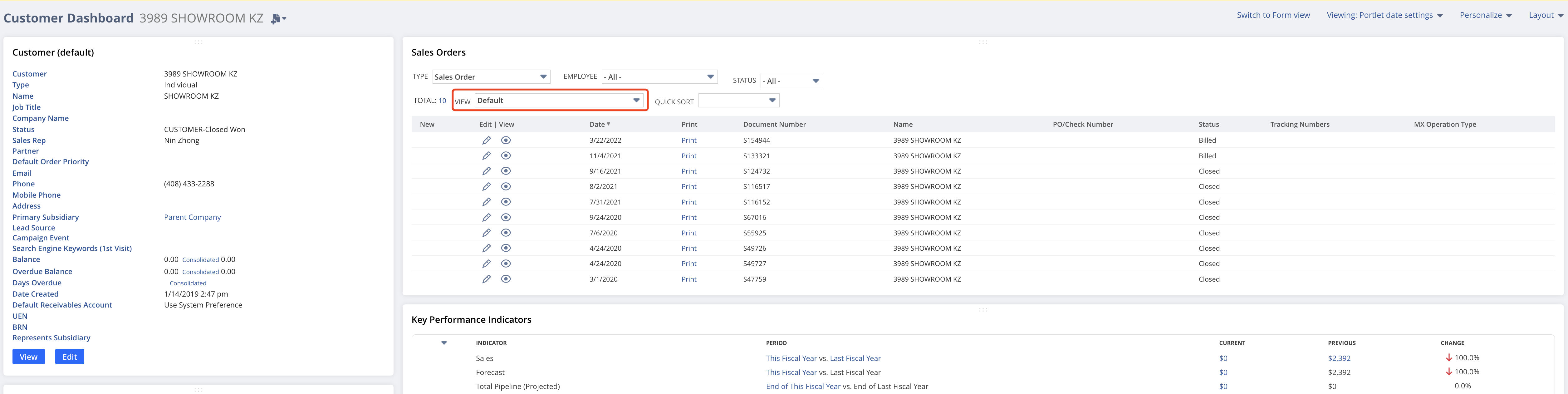Open Sales current value $0
The width and height of the screenshot is (1568, 394).
1223,358
